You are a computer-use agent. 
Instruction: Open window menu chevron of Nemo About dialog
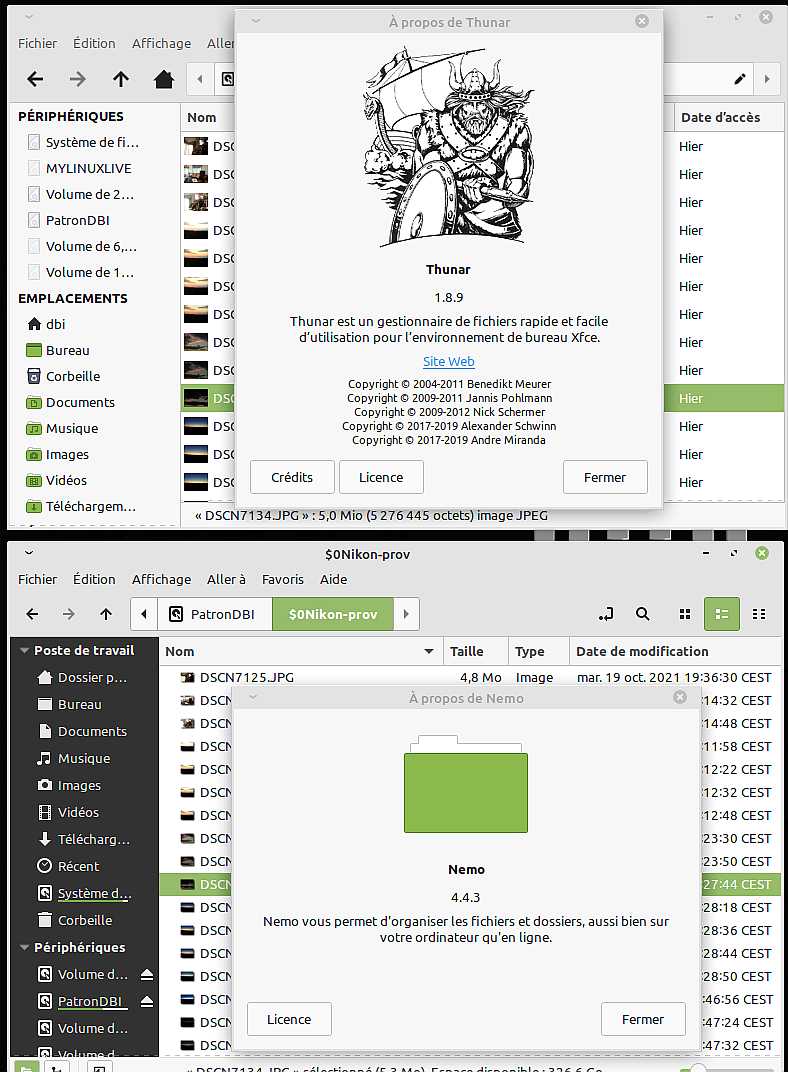click(253, 697)
